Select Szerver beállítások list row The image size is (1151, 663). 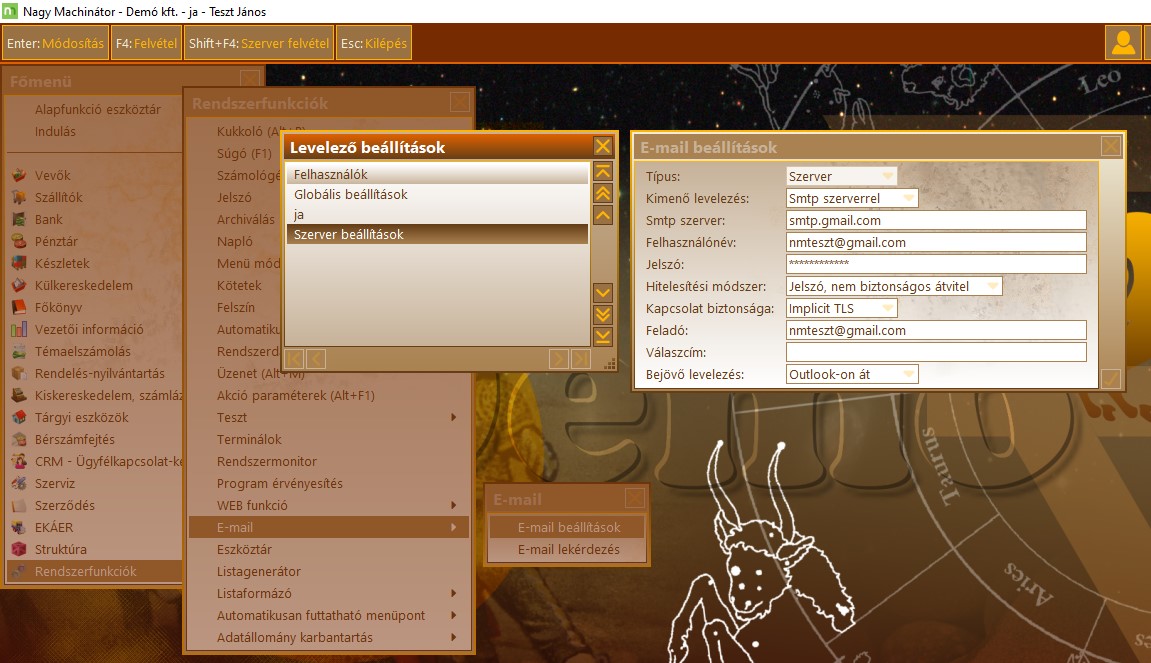(437, 234)
